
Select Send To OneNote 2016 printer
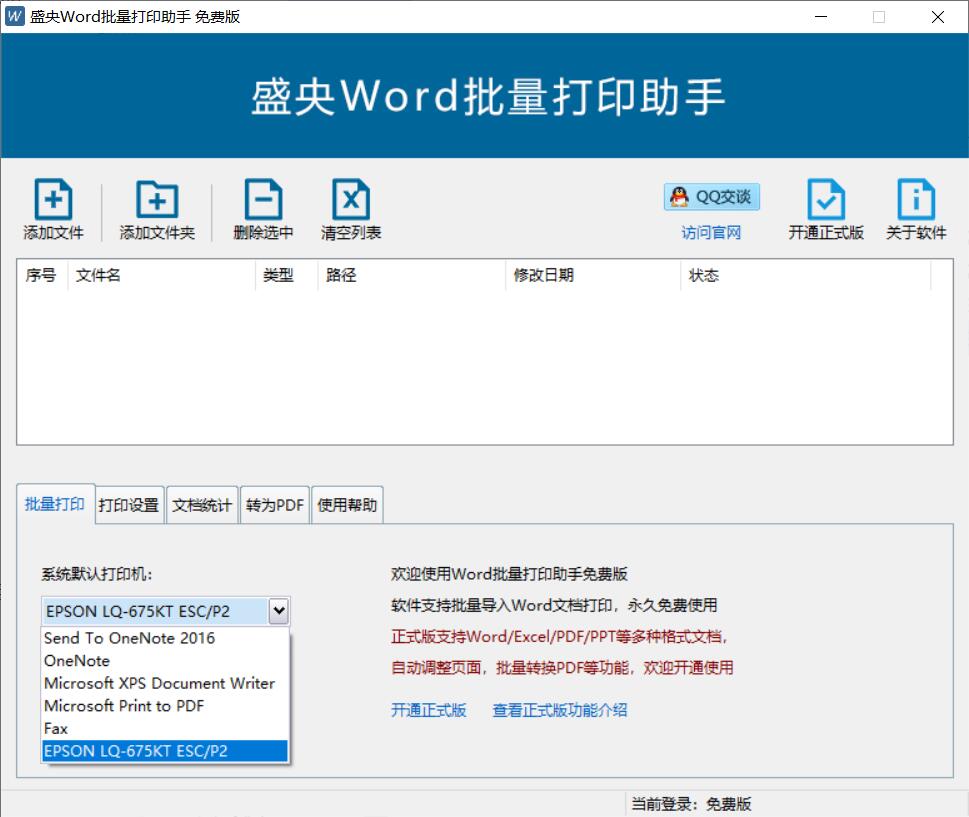click(x=165, y=638)
